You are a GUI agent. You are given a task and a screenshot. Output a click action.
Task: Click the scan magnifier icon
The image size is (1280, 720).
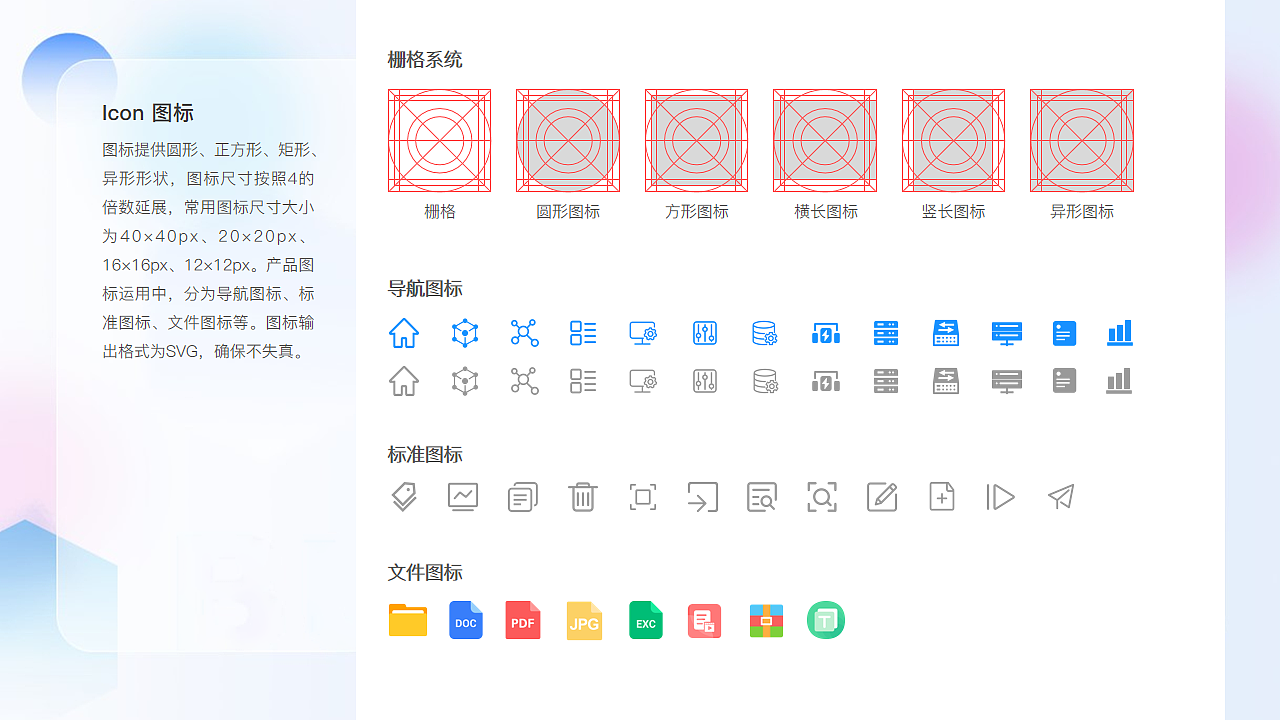coord(822,497)
